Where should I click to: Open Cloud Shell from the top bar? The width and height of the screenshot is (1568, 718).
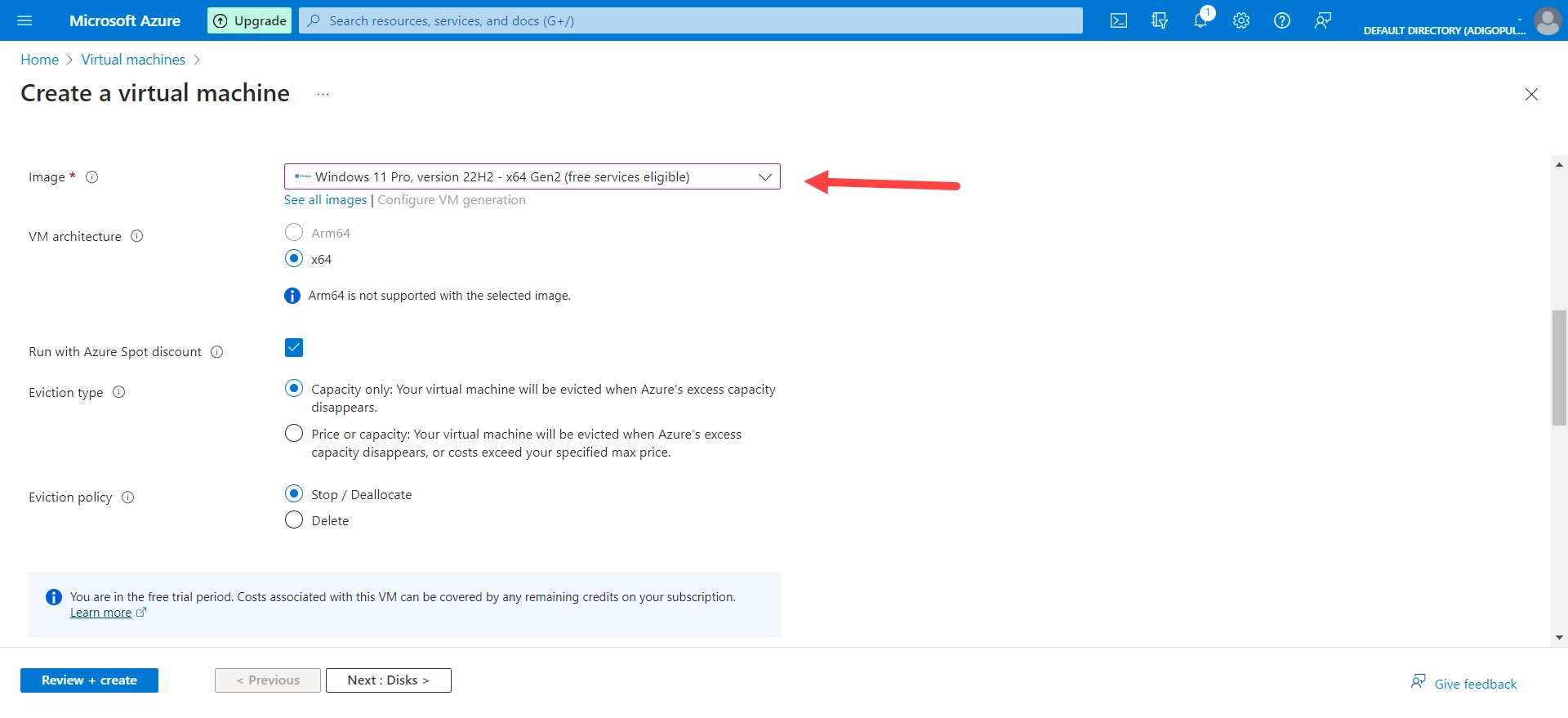(x=1119, y=20)
